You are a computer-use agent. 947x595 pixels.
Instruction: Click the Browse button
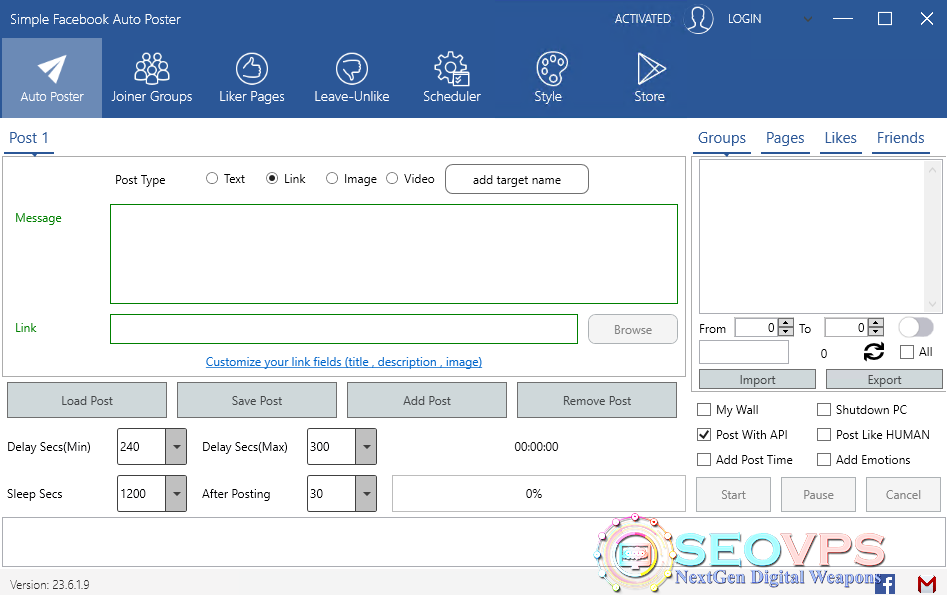coord(633,329)
